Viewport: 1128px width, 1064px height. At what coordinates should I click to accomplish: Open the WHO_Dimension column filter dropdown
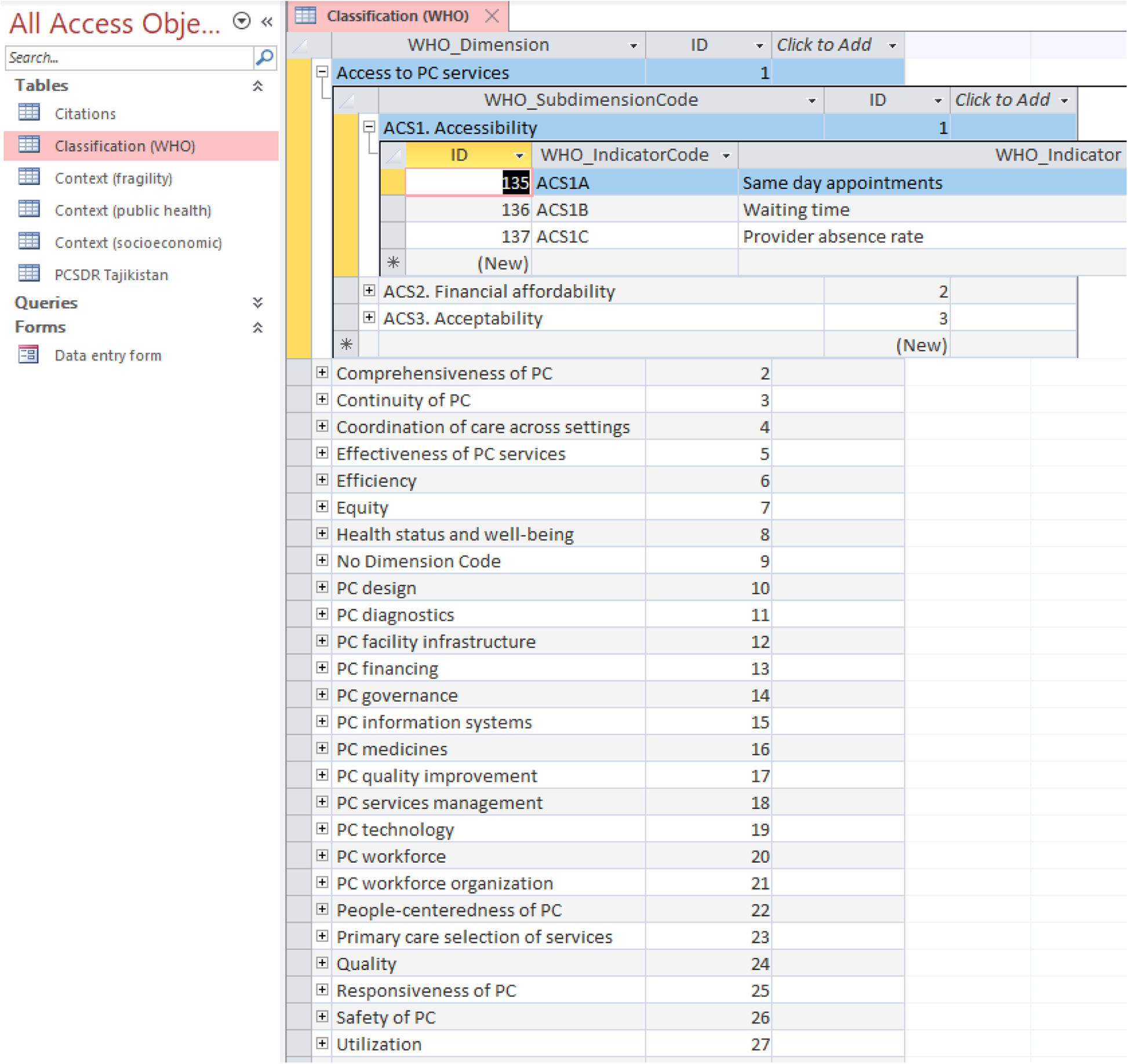point(633,45)
